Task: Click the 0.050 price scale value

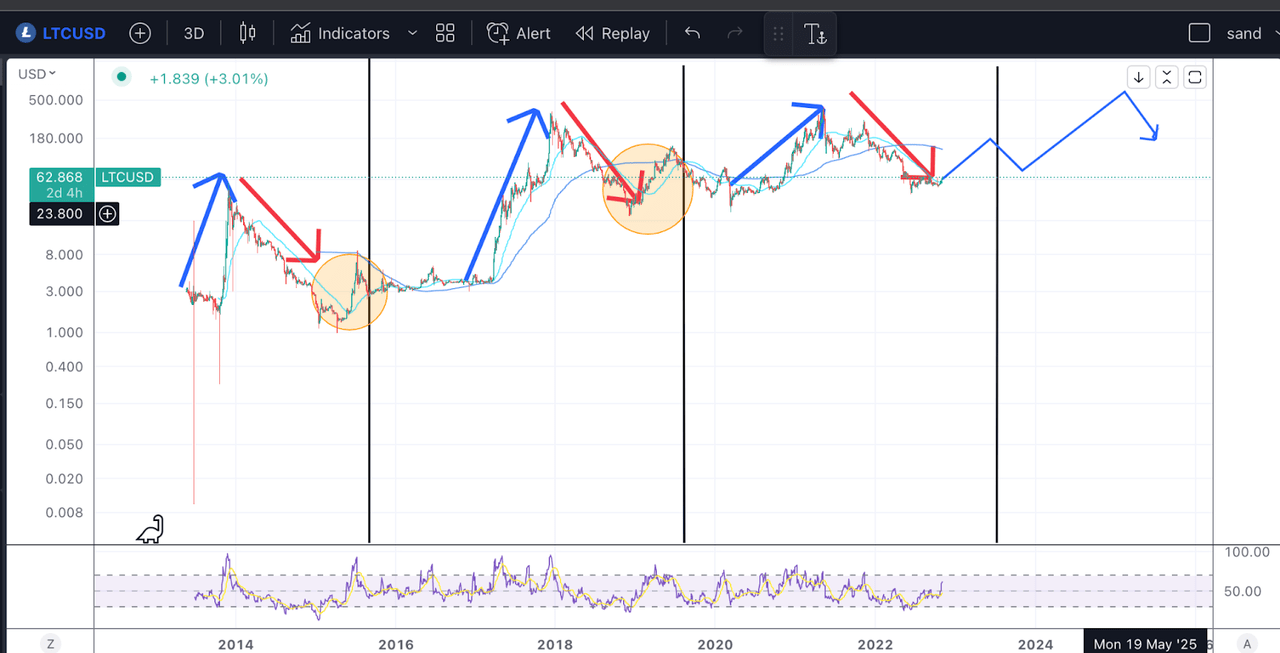Action: pos(62,444)
